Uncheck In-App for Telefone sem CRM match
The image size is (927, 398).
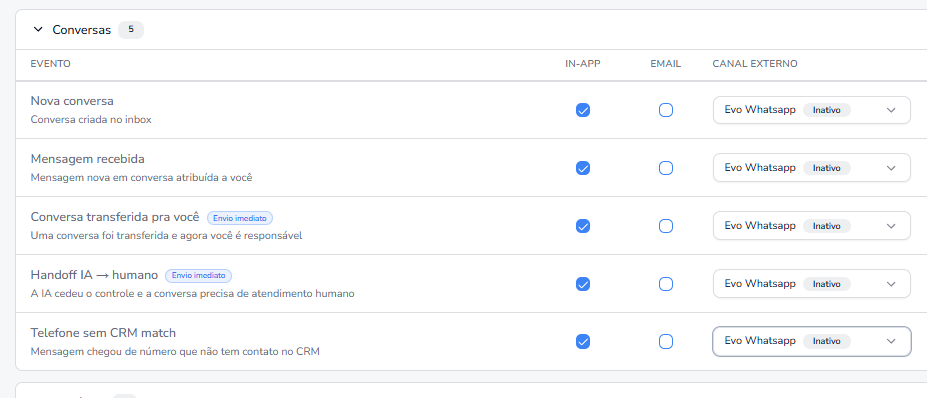tap(583, 341)
